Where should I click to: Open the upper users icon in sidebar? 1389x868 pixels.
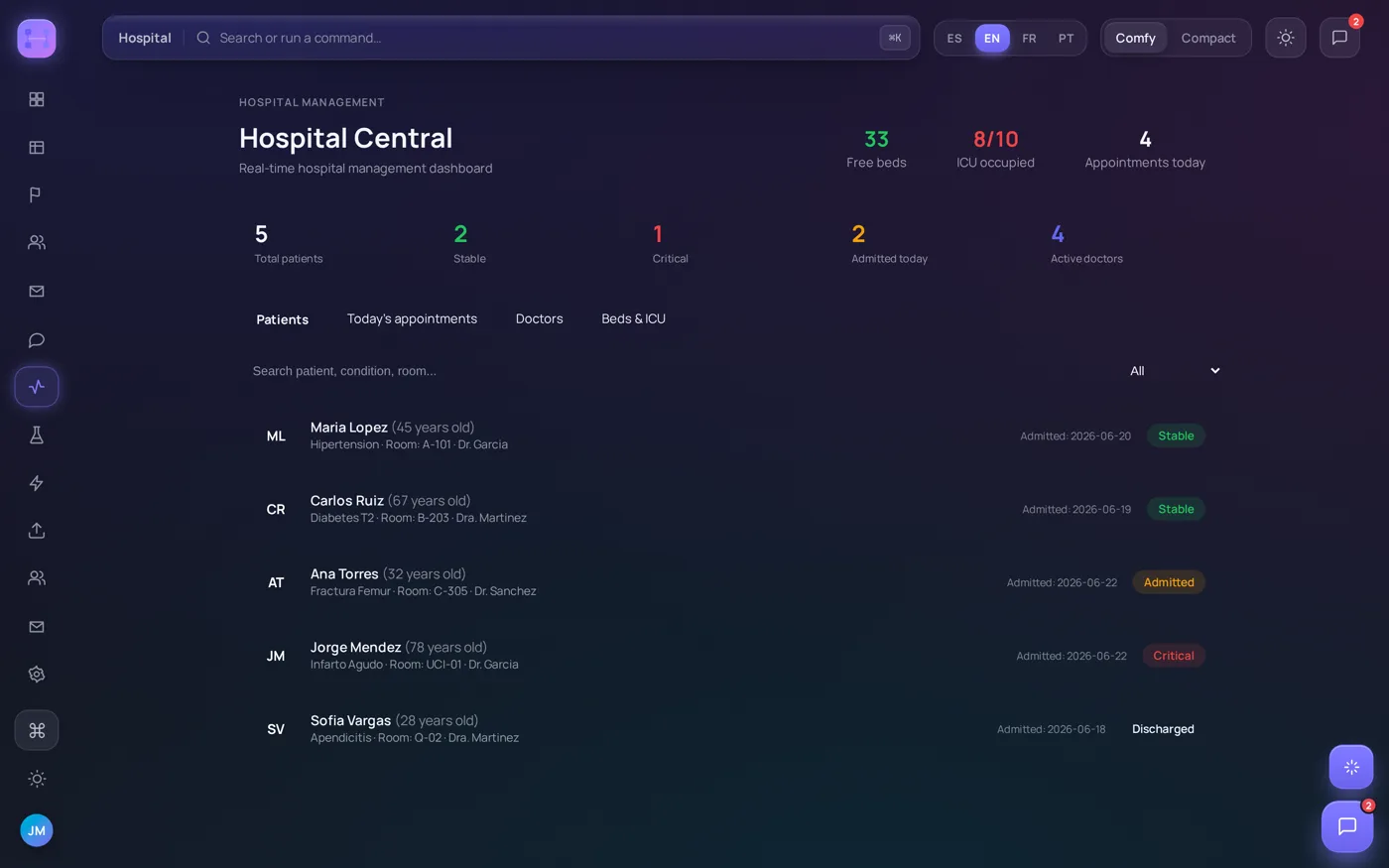[x=37, y=242]
